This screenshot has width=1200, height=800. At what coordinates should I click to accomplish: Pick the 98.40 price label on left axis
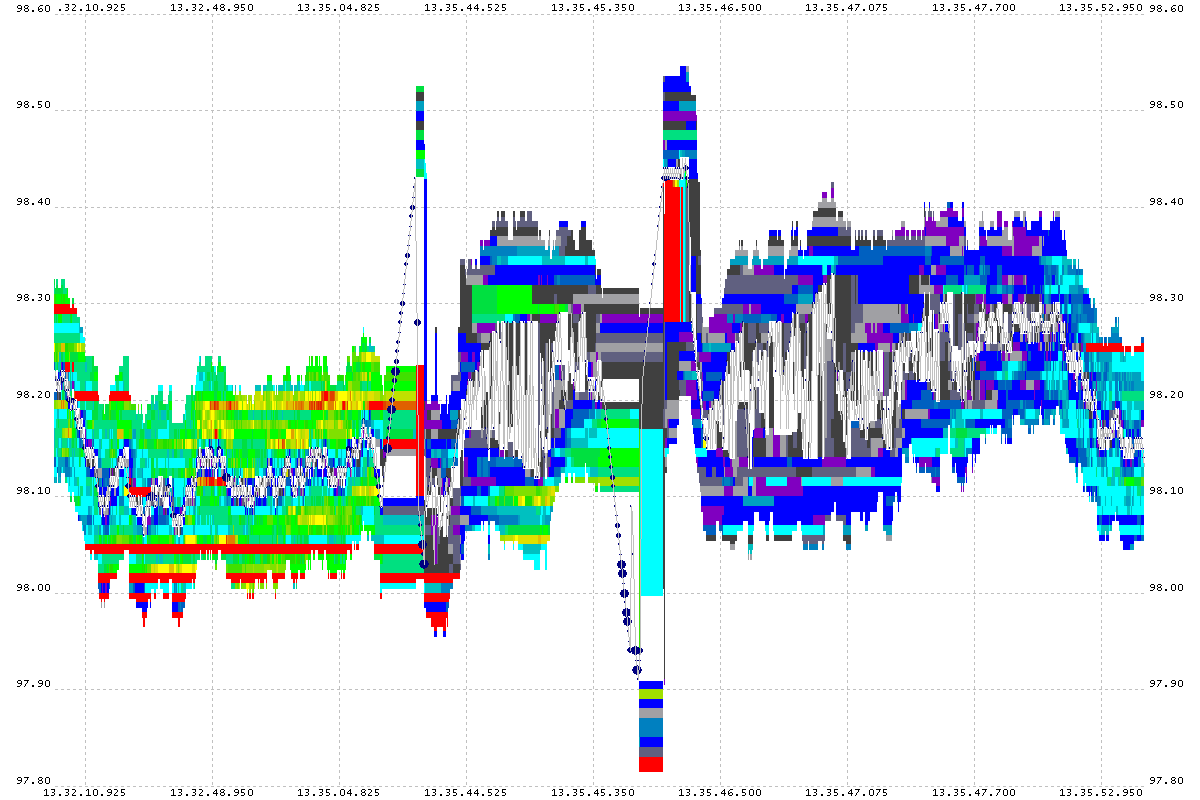[x=36, y=202]
